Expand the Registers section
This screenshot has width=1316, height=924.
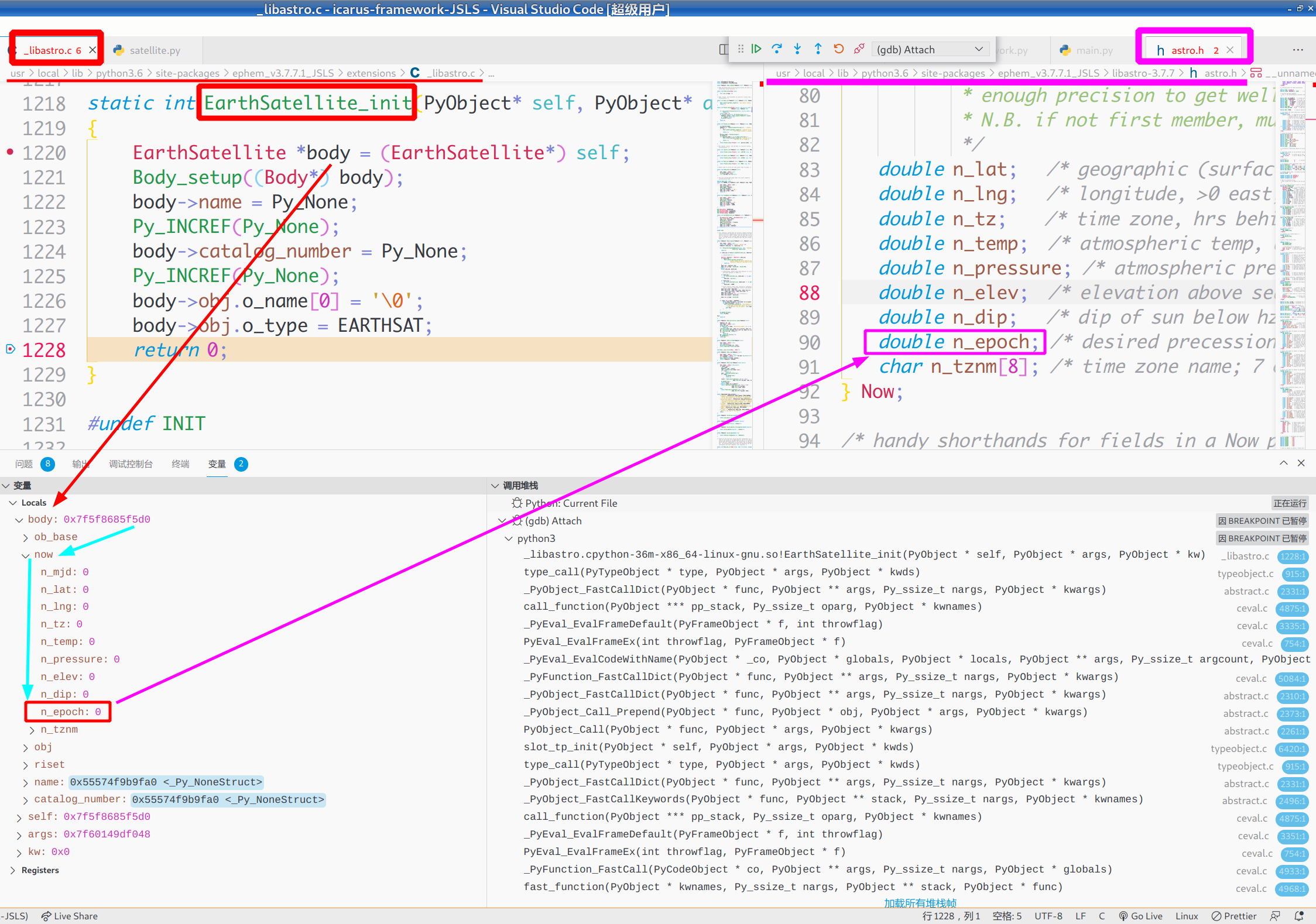tap(13, 870)
